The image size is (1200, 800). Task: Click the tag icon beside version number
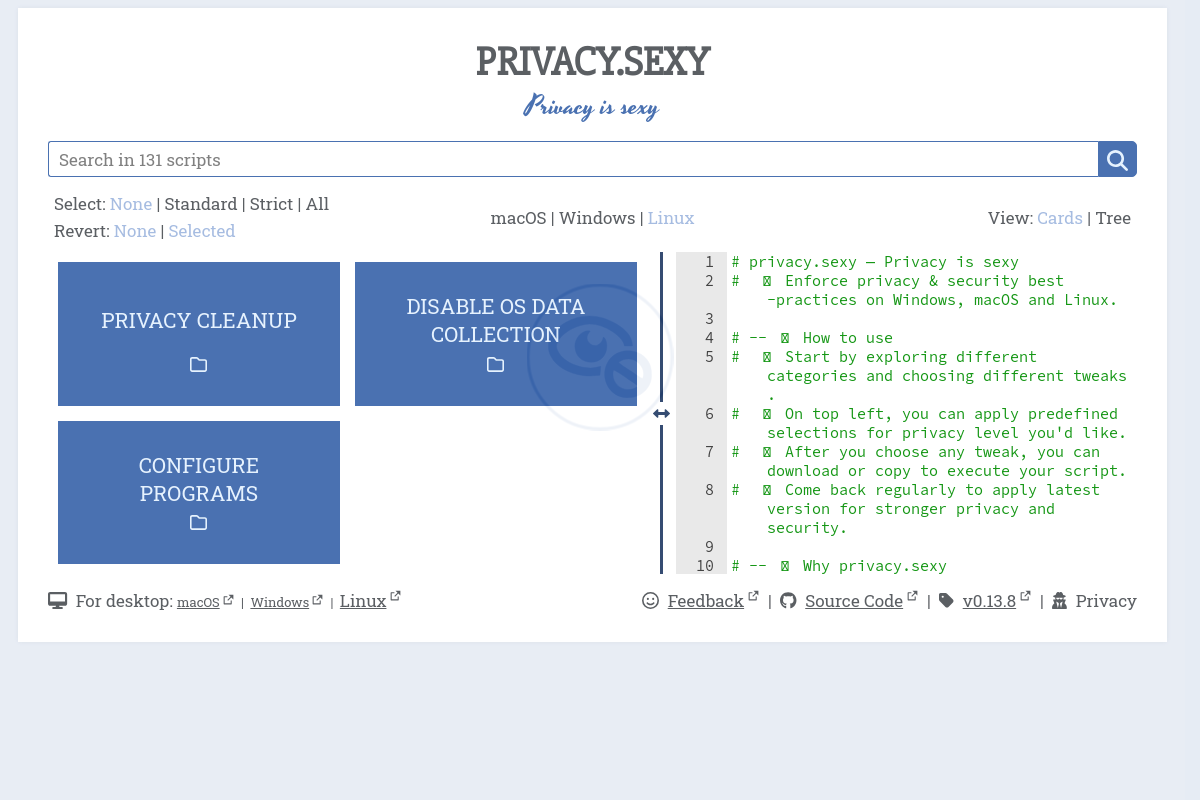tap(946, 601)
